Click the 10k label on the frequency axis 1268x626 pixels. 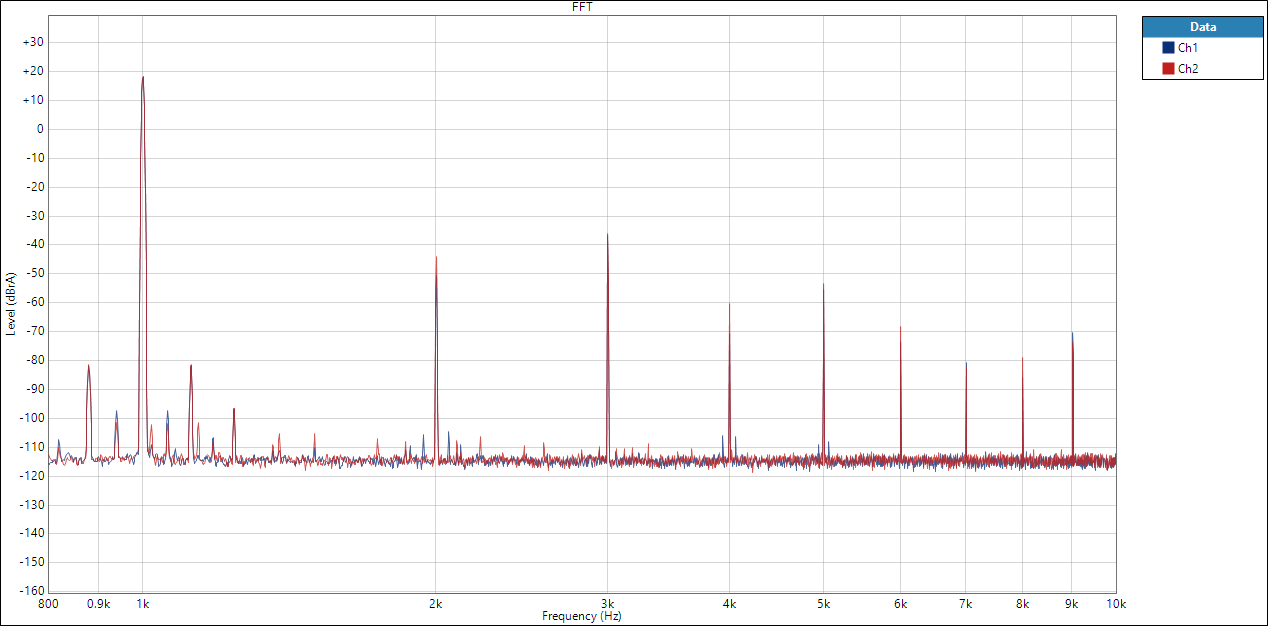1116,604
